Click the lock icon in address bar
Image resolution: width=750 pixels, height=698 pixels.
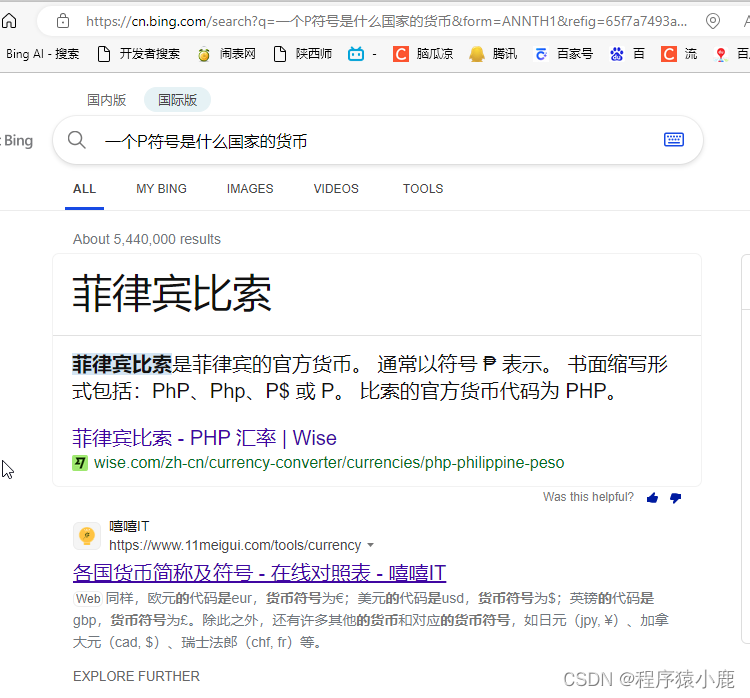coord(63,21)
